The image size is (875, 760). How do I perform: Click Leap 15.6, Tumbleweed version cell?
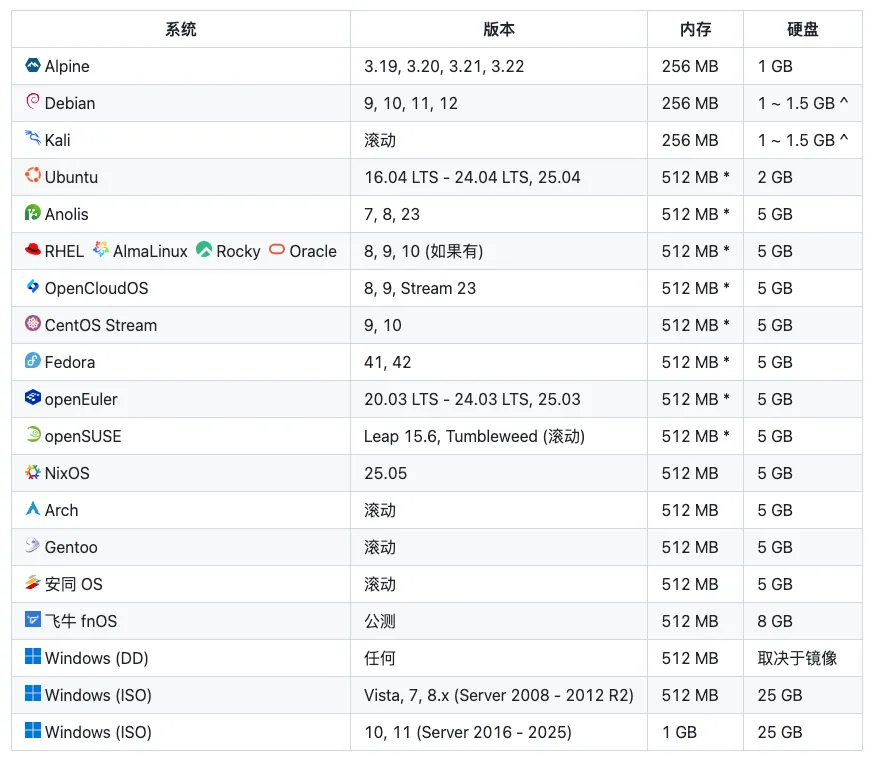point(474,436)
